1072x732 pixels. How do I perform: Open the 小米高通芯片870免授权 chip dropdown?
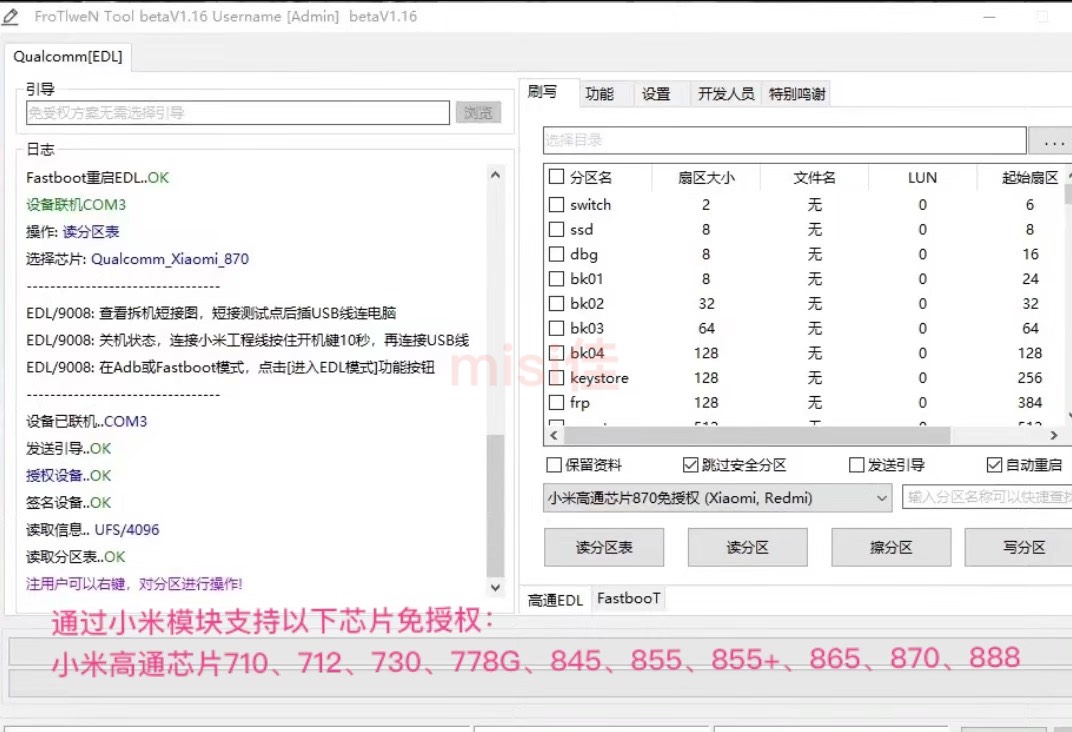tap(718, 498)
